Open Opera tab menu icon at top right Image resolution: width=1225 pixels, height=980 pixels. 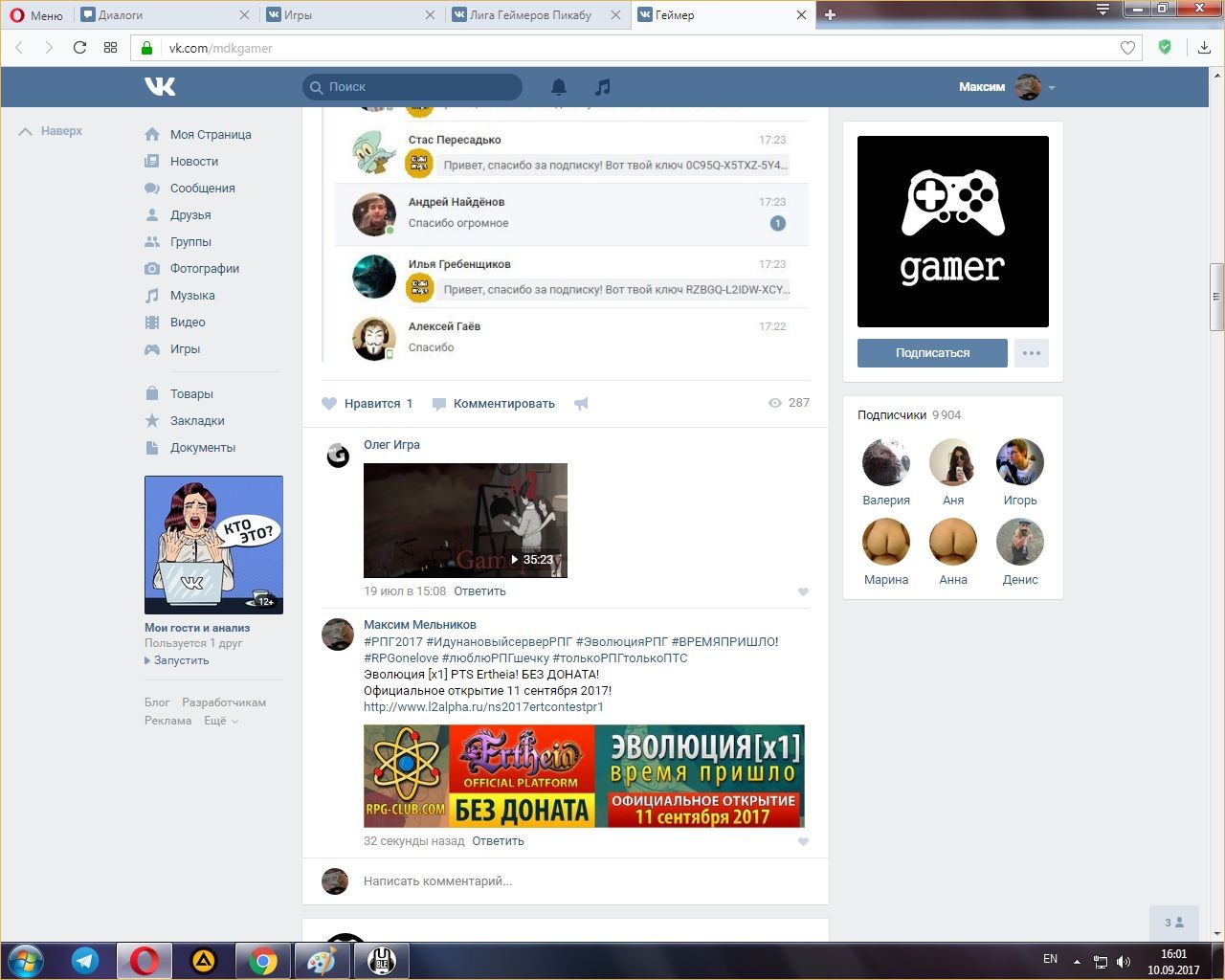pyautogui.click(x=1102, y=10)
